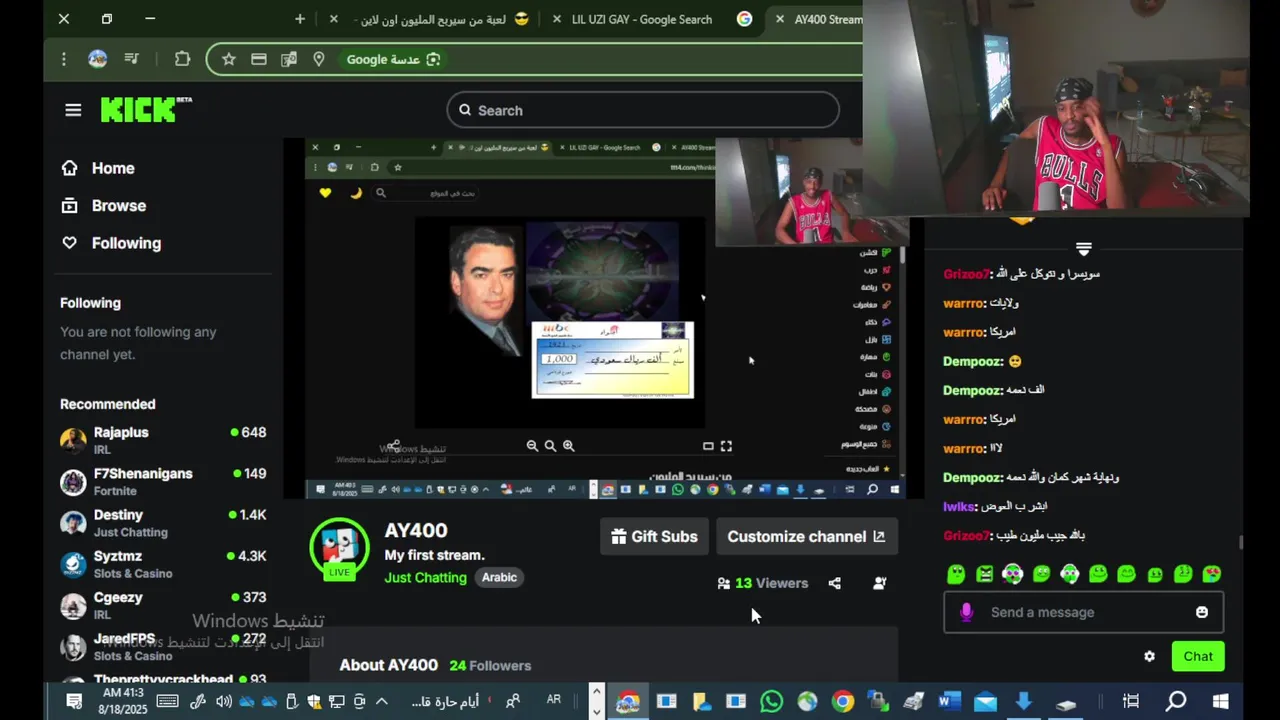Open the Mail app from taskbar

tap(986, 701)
